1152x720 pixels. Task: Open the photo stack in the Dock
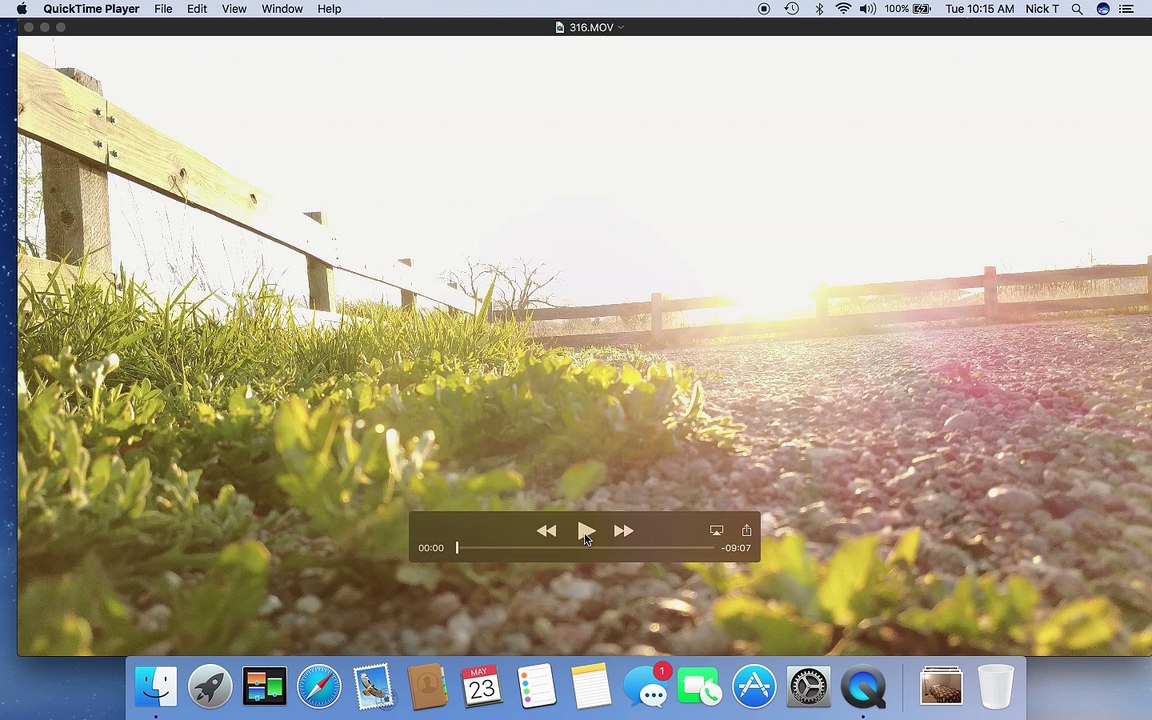click(941, 685)
